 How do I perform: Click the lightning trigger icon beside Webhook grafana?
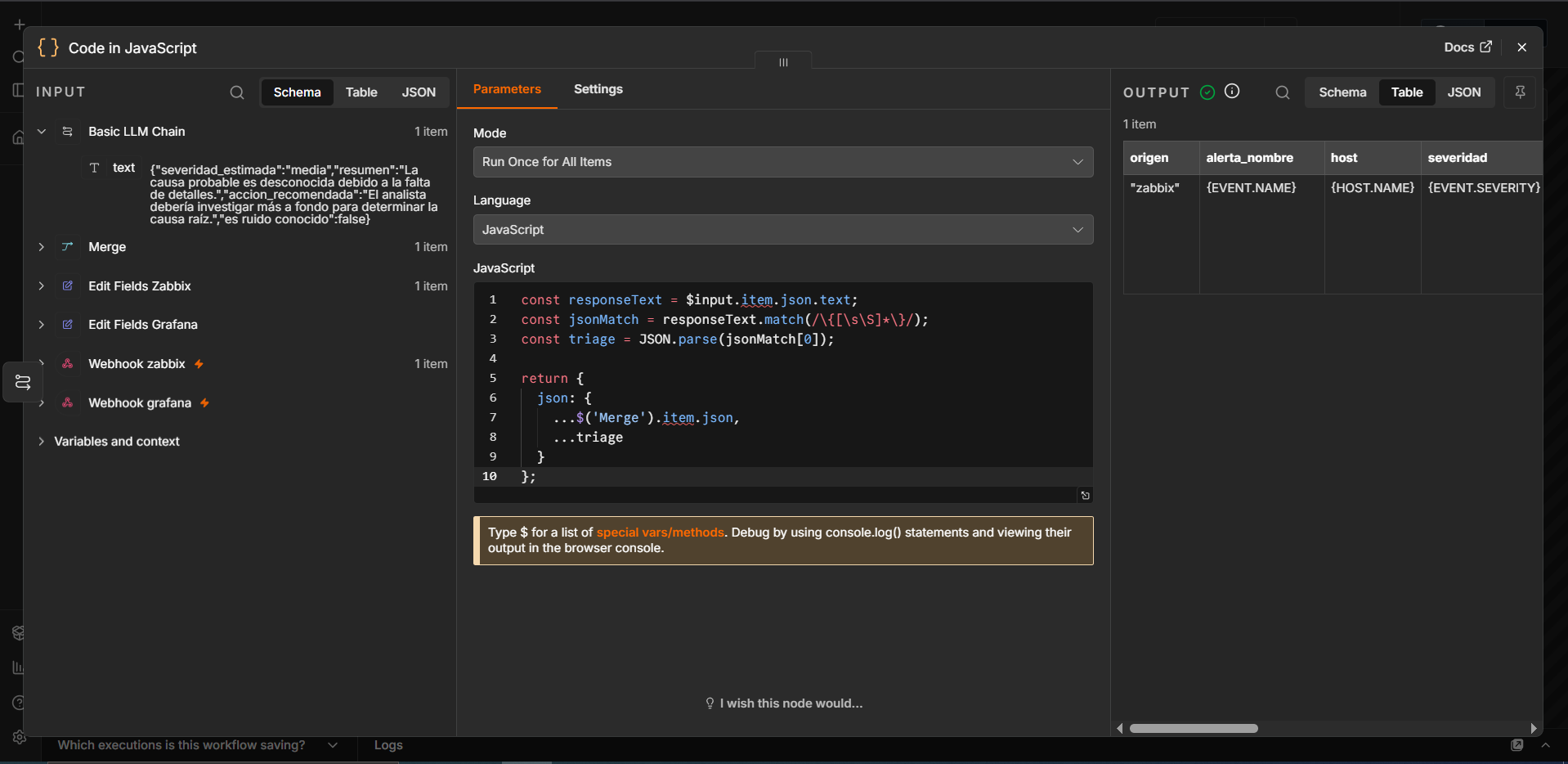pyautogui.click(x=204, y=403)
